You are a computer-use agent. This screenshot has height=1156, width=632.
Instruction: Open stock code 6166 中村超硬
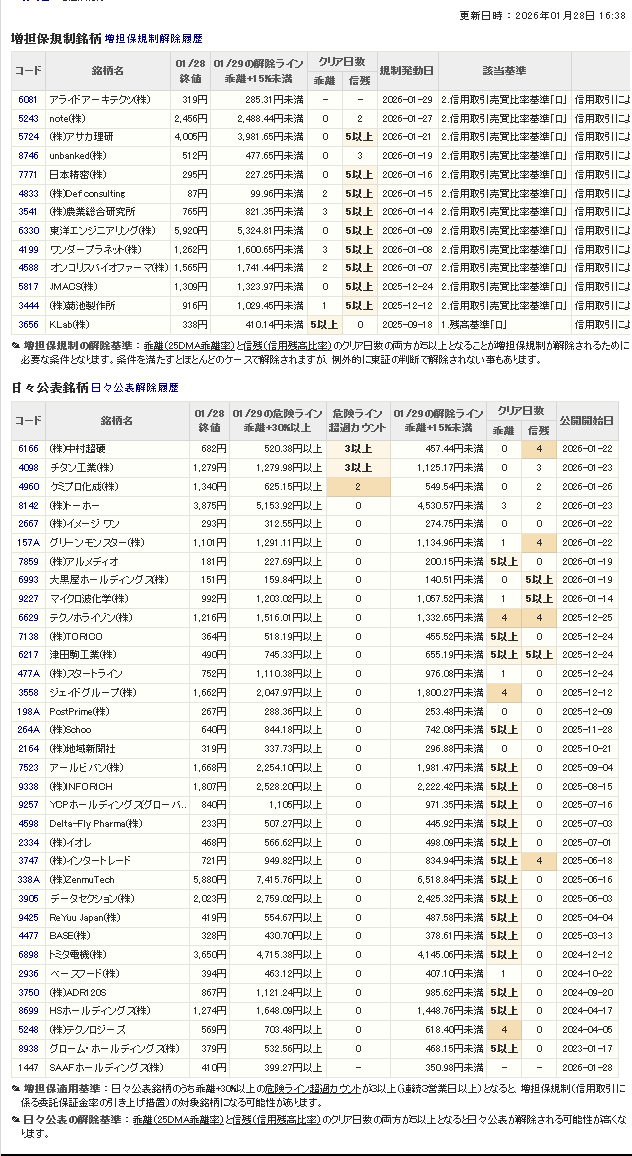(28, 449)
